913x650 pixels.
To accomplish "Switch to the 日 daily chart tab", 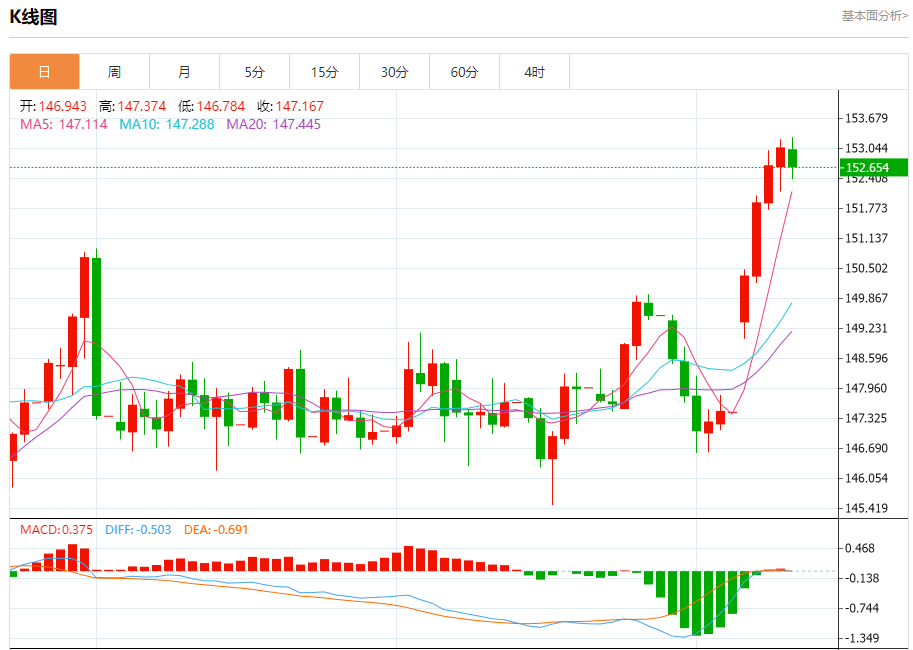I will (x=44, y=72).
